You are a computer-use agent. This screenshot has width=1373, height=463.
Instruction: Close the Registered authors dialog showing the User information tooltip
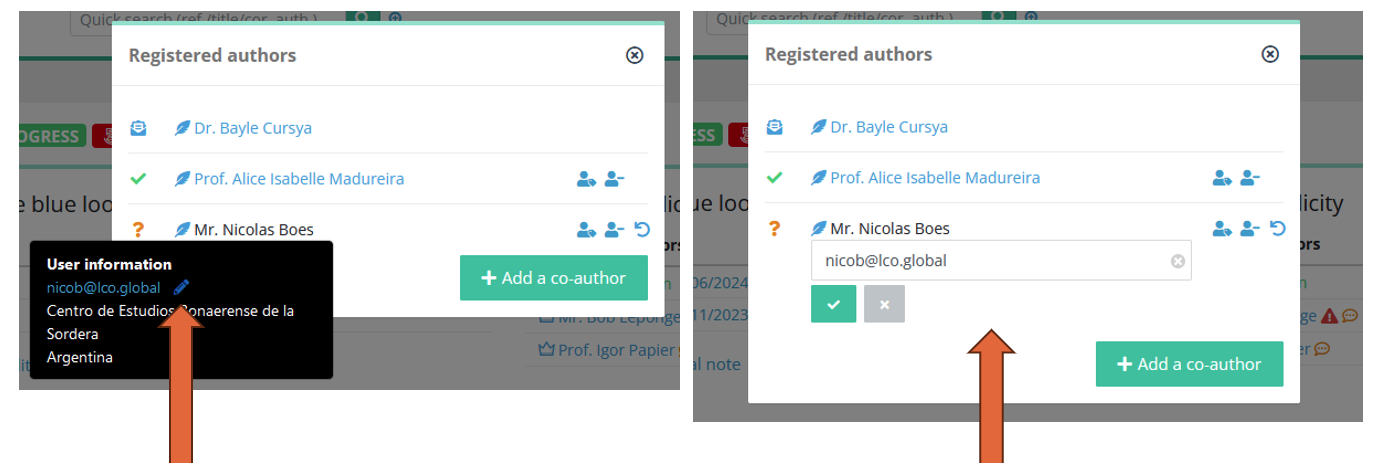point(634,55)
